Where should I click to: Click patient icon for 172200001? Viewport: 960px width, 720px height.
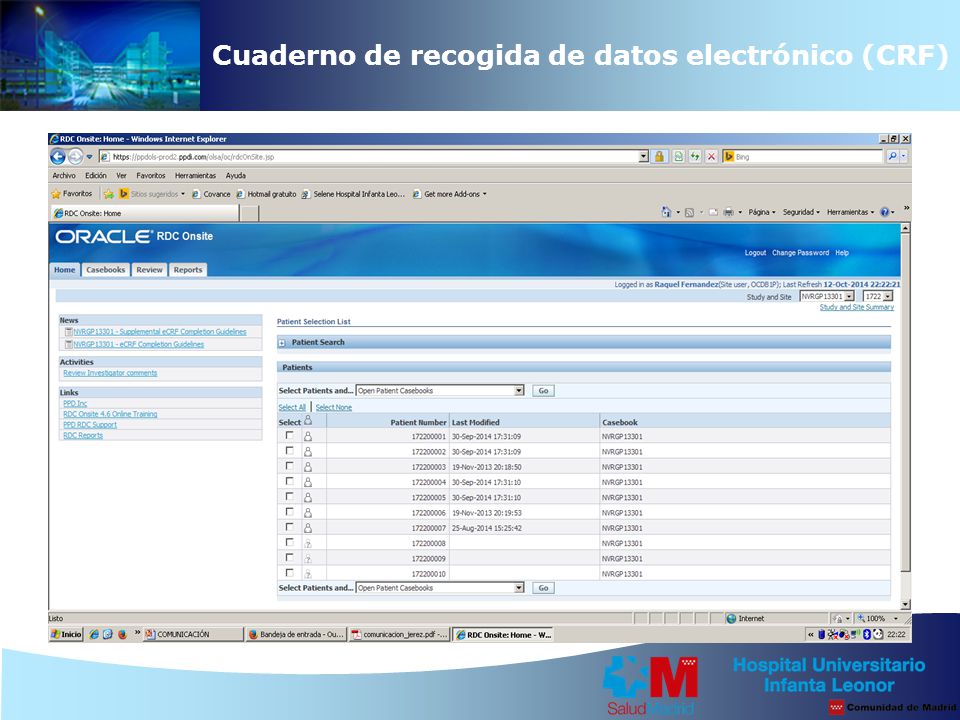point(308,437)
